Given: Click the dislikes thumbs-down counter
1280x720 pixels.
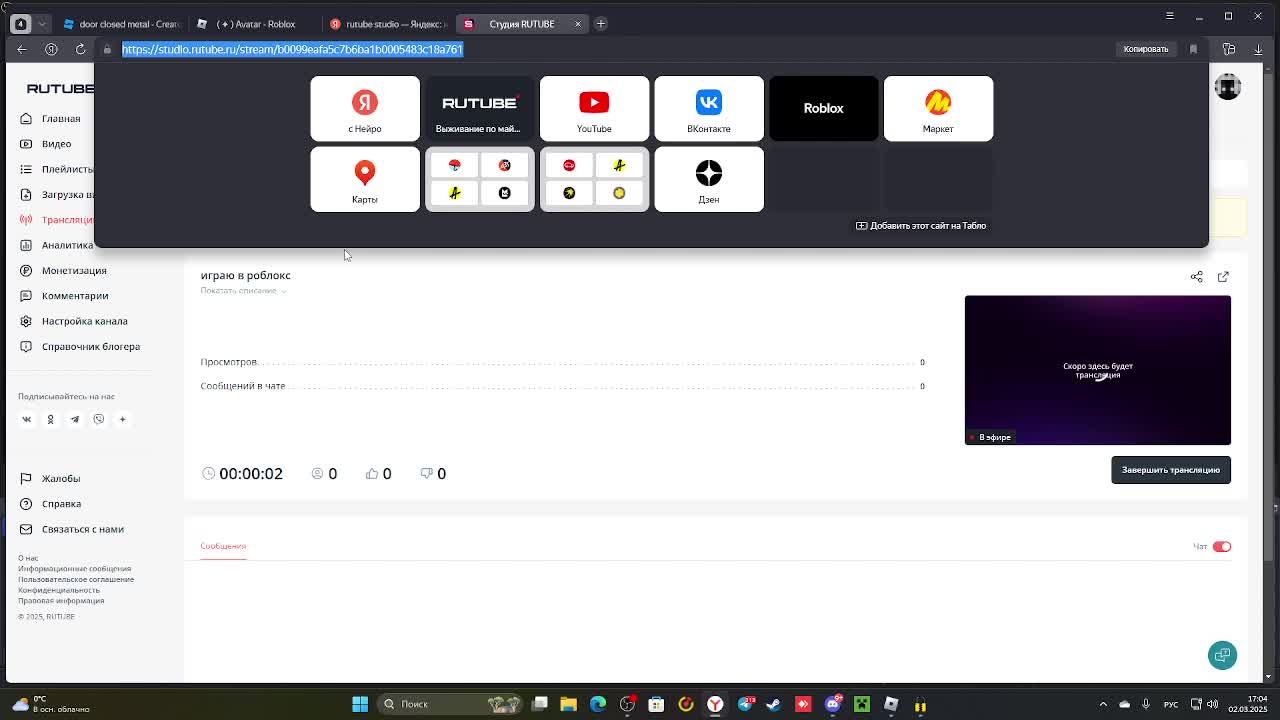Looking at the screenshot, I should click(x=433, y=474).
